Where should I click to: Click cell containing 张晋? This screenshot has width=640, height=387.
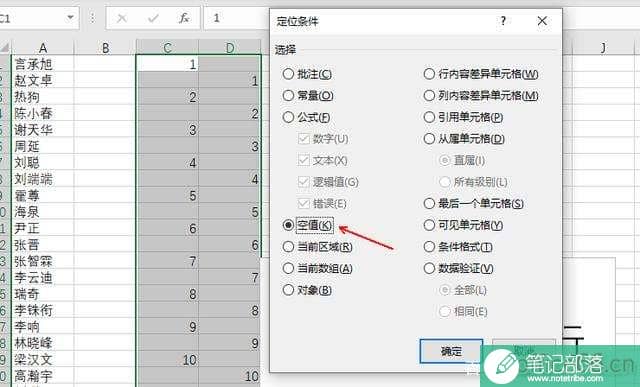tap(42, 245)
